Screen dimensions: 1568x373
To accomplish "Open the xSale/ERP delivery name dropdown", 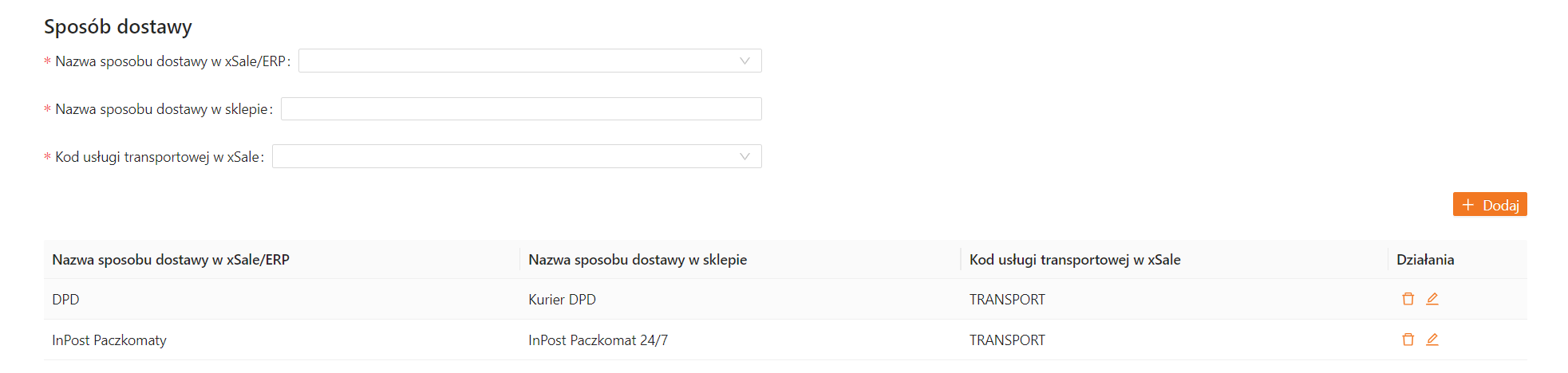I will [530, 61].
